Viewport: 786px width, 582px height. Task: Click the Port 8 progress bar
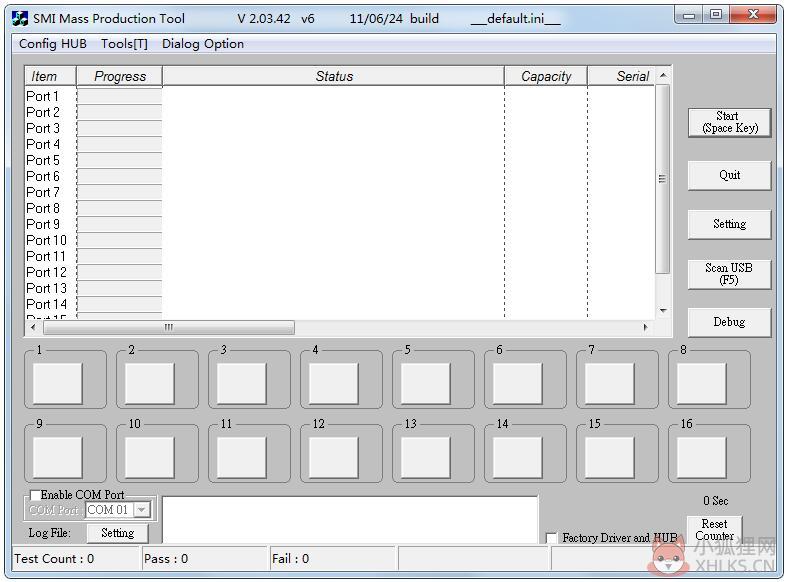click(119, 209)
